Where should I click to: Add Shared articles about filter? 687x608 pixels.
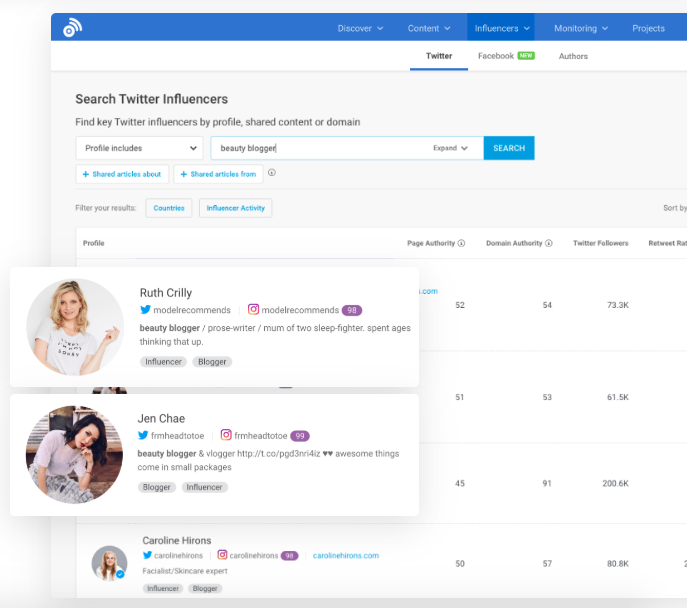(x=122, y=174)
